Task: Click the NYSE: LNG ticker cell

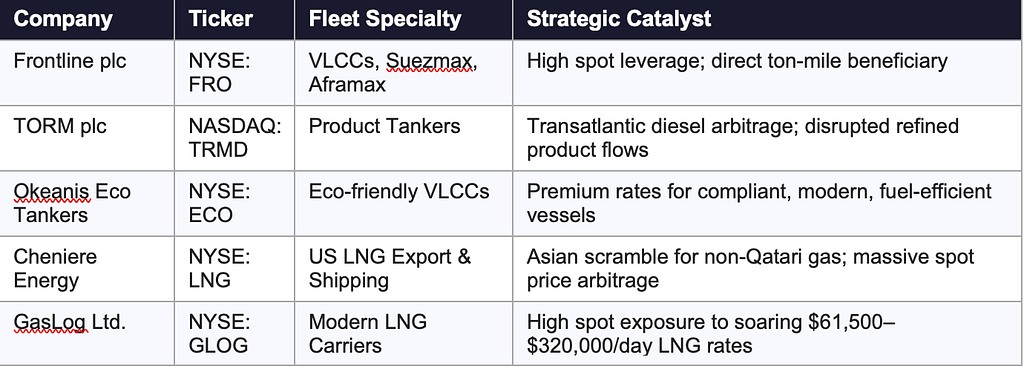Action: (x=234, y=268)
